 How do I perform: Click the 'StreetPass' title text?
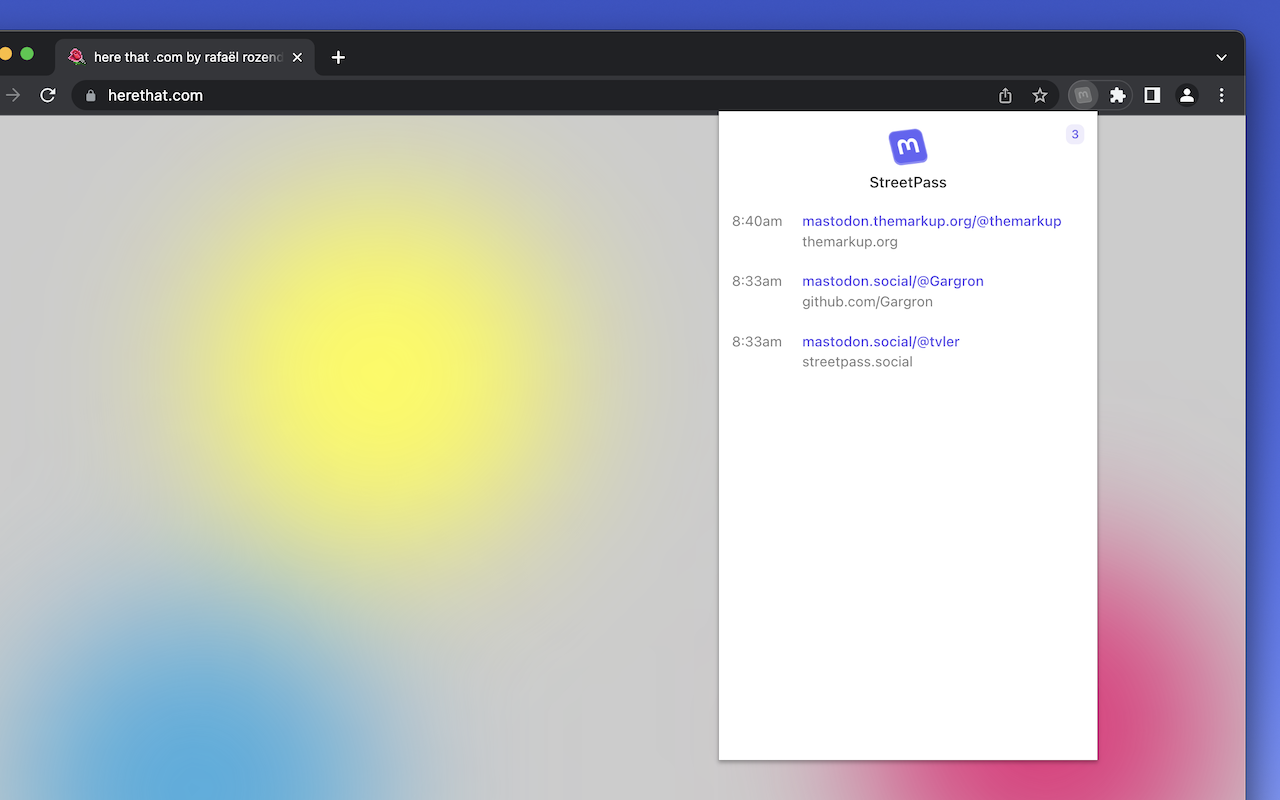[x=908, y=182]
